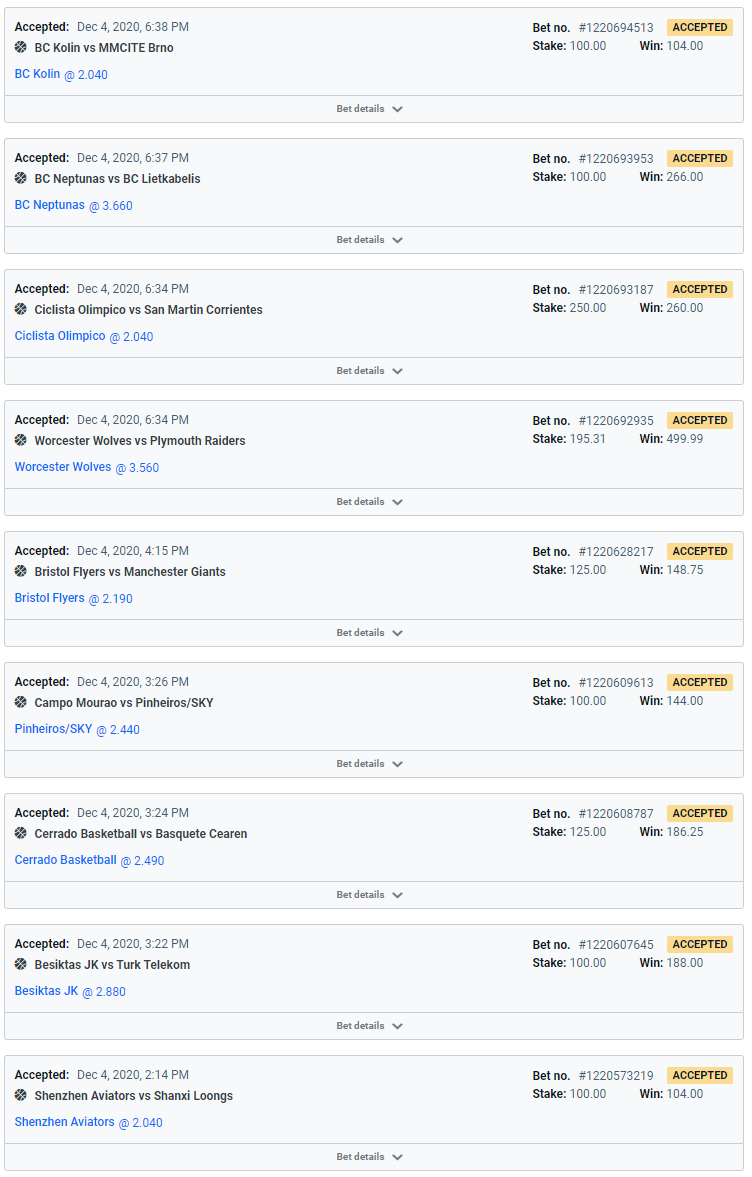
Task: Open the Ciclista Olimpico @ 2.040 selection link
Action: (84, 336)
